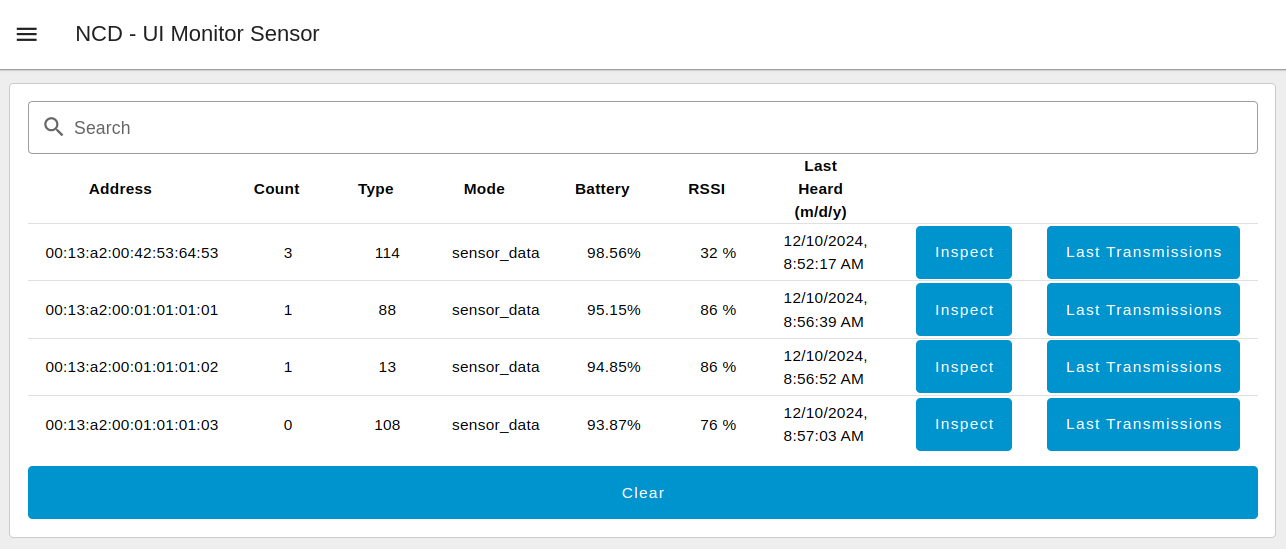Image resolution: width=1286 pixels, height=549 pixels.
Task: Click last heard time 8:57:03 AM
Action: [x=824, y=437]
